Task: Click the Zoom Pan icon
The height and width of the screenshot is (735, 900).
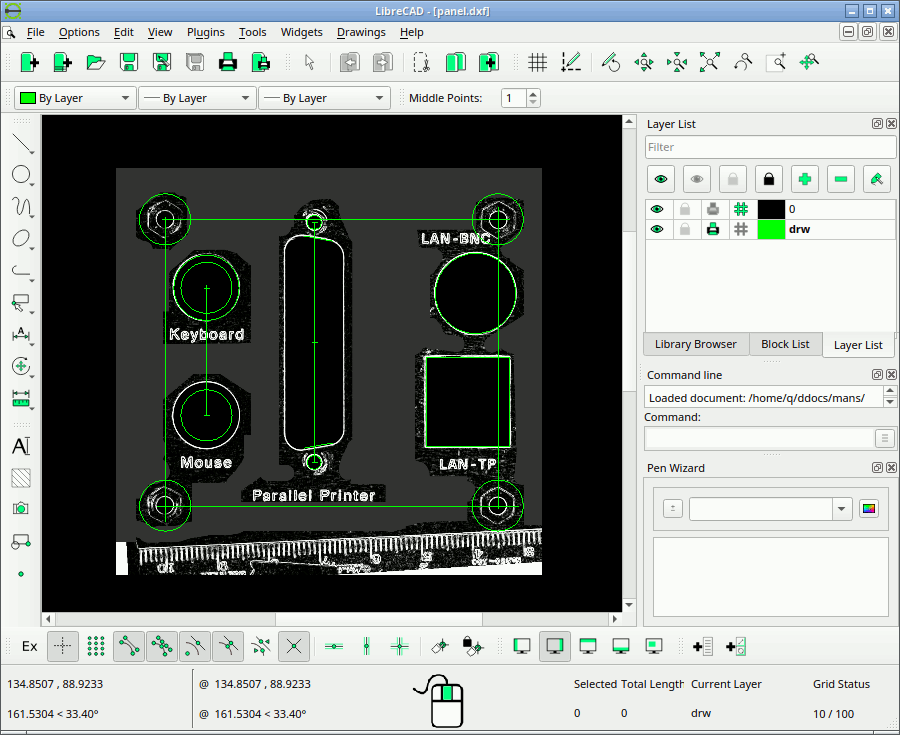Action: 809,62
